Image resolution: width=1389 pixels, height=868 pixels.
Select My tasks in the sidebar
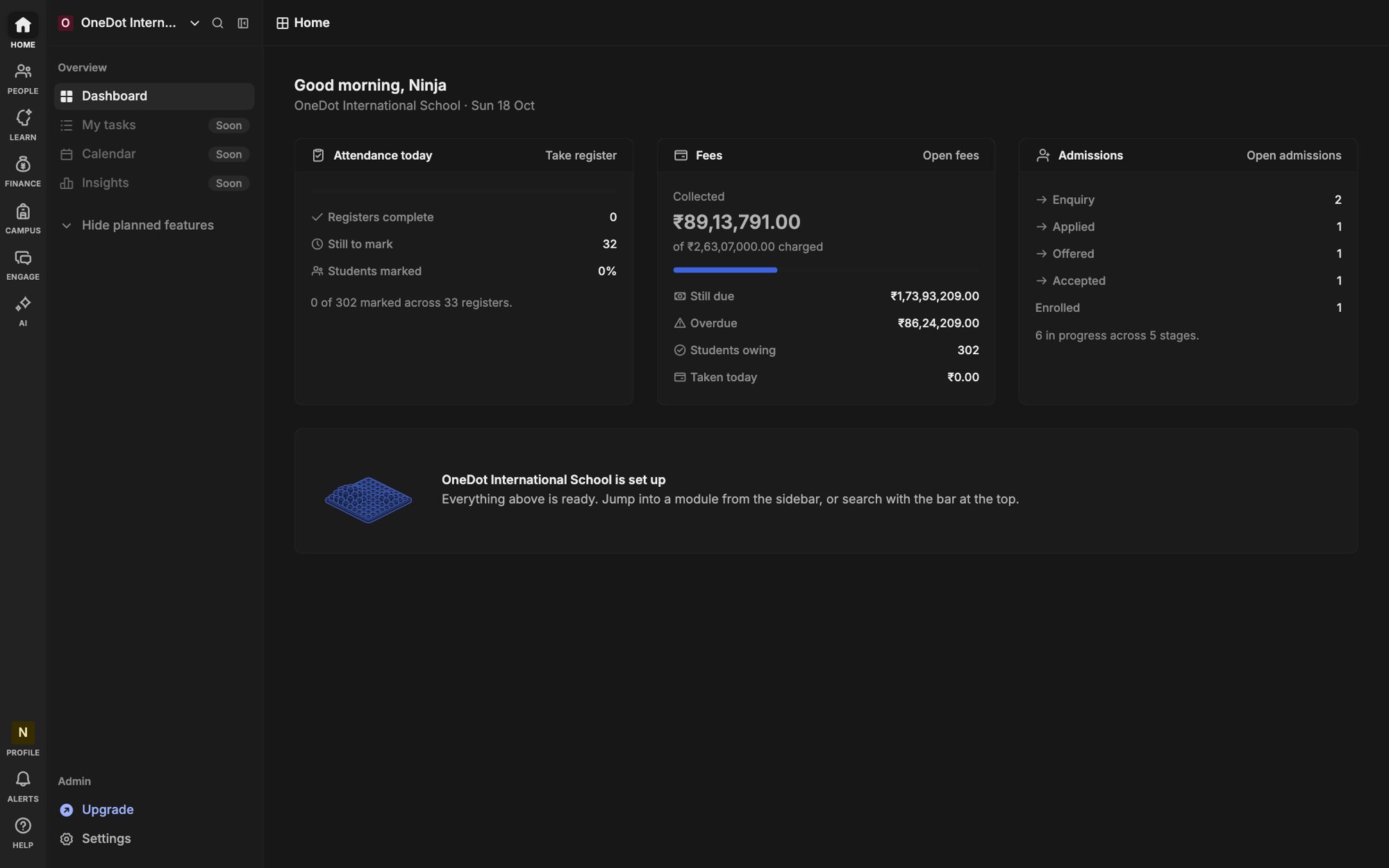(x=154, y=125)
